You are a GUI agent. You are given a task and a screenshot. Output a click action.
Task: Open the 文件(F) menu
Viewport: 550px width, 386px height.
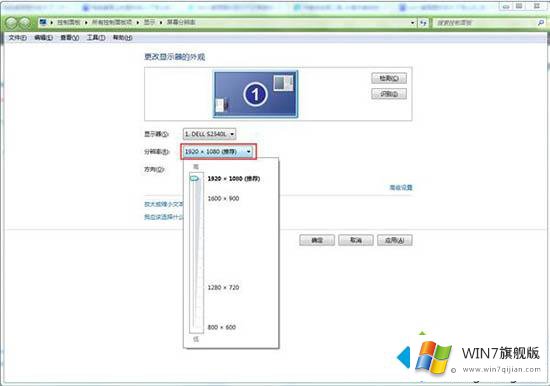tap(17, 38)
